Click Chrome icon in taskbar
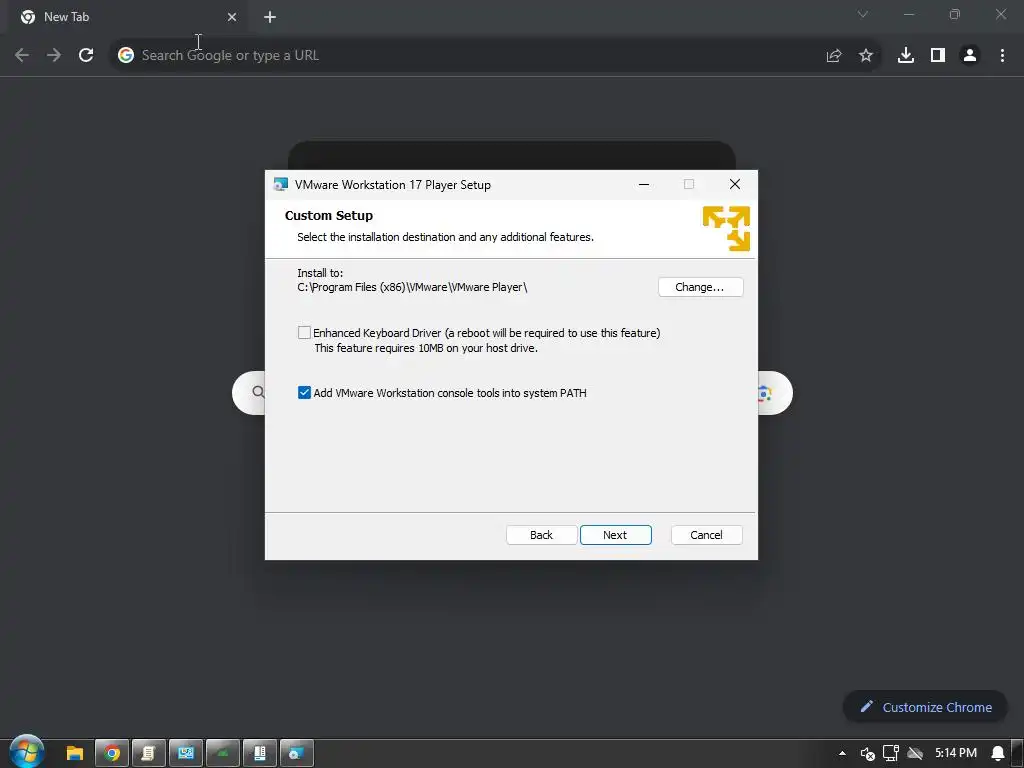The height and width of the screenshot is (768, 1024). pyautogui.click(x=112, y=754)
